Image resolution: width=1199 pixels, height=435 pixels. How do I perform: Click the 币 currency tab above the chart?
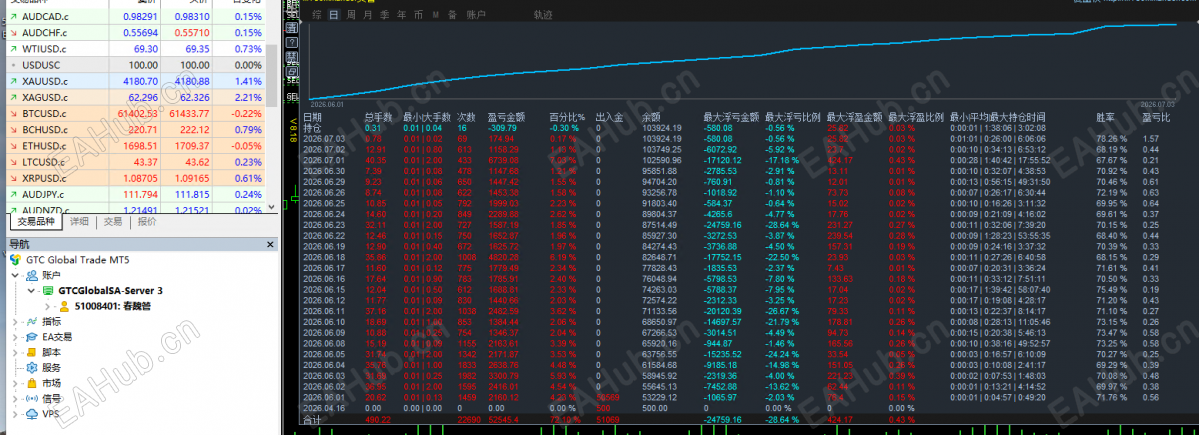pyautogui.click(x=418, y=15)
